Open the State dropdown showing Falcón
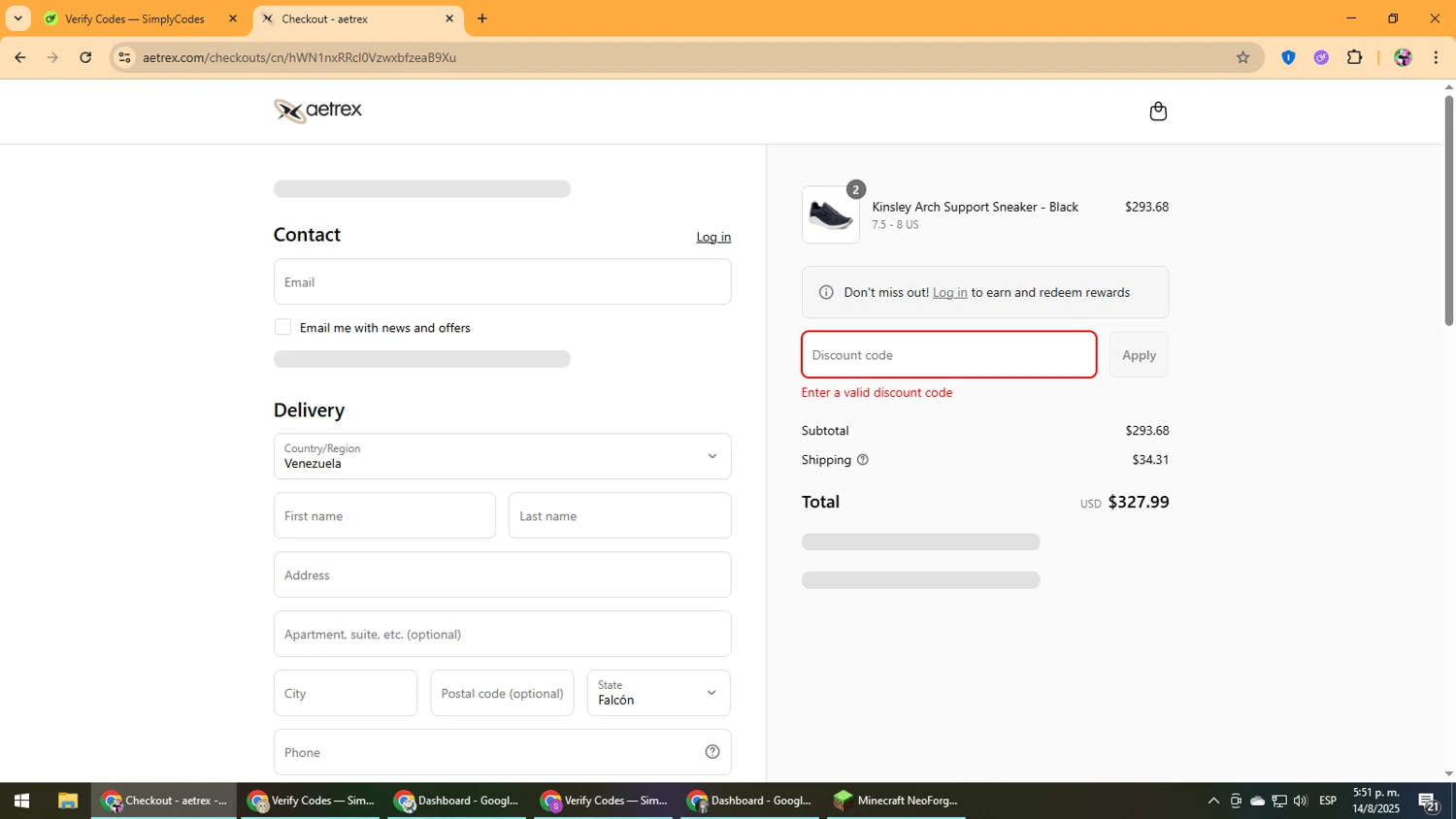Screen dimensions: 1456x819 pos(658,693)
